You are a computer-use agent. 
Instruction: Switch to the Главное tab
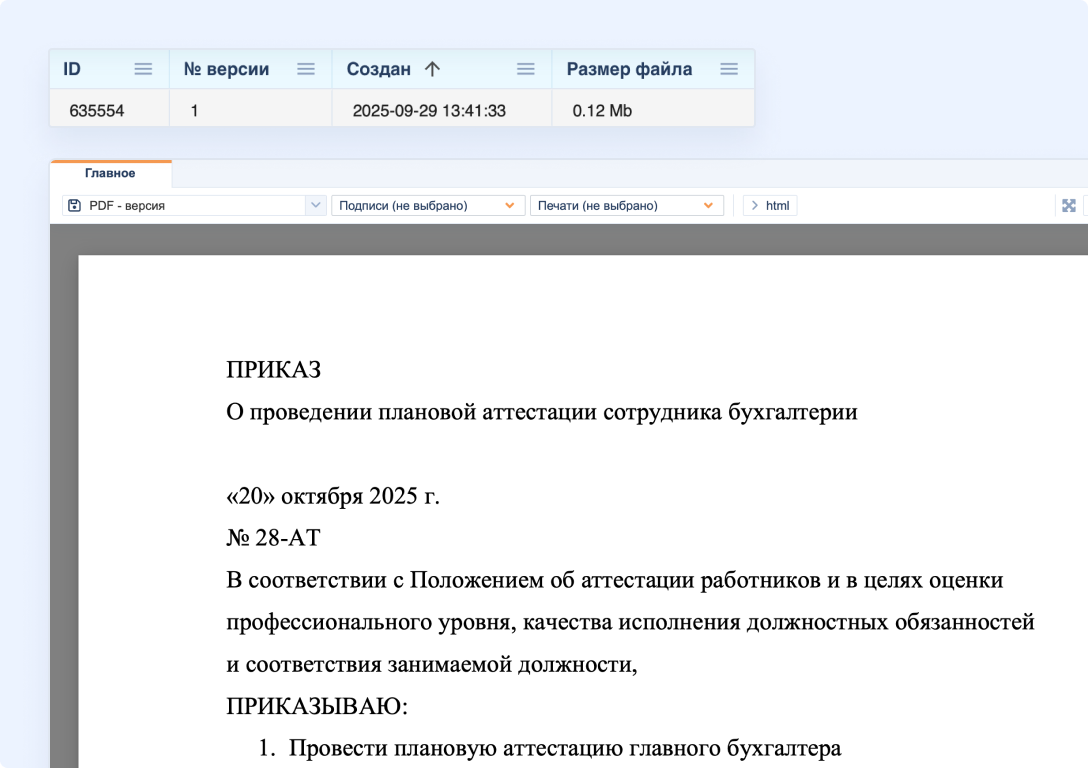[x=111, y=172]
